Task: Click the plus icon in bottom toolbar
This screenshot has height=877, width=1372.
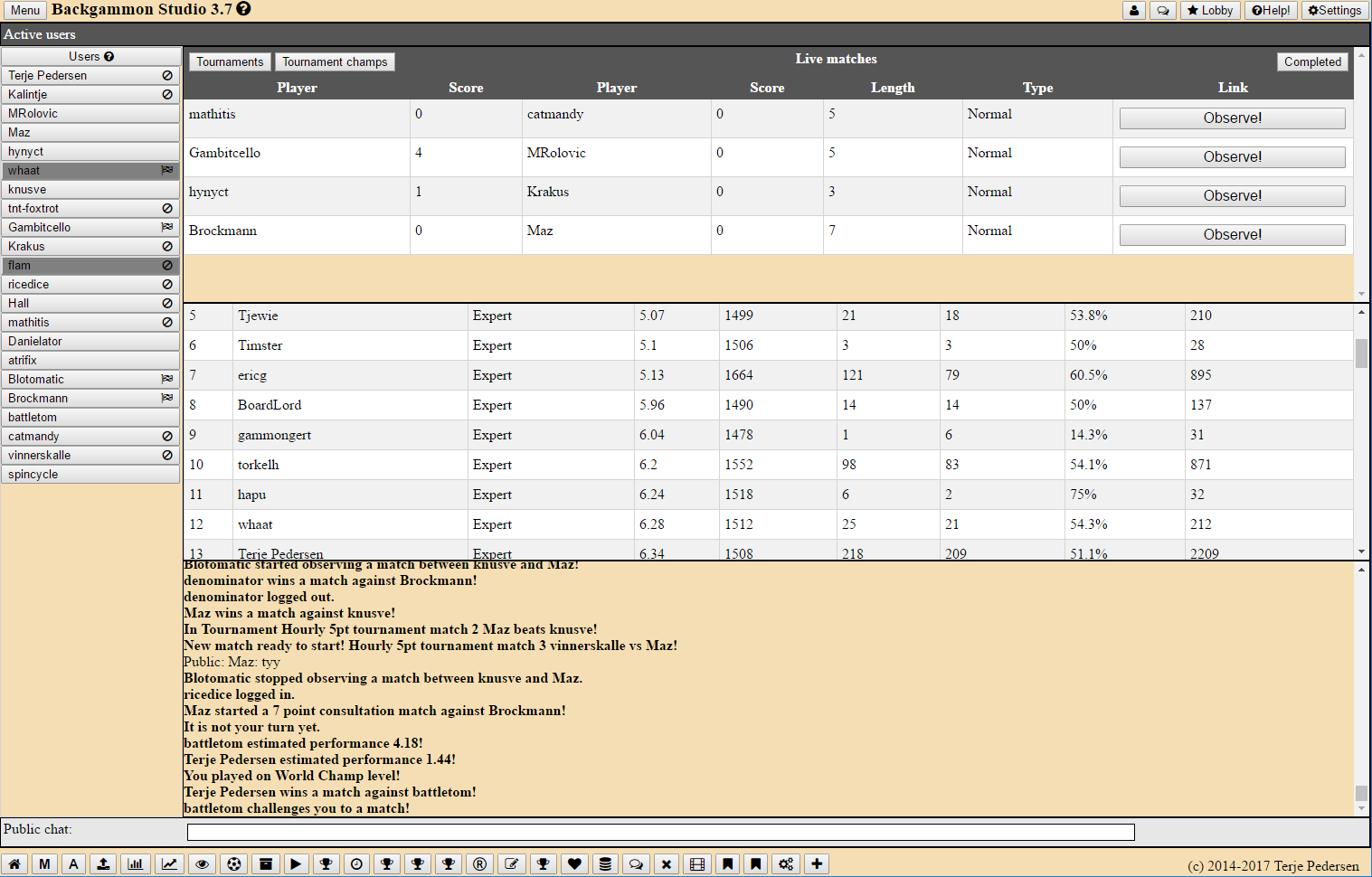Action: 817,864
